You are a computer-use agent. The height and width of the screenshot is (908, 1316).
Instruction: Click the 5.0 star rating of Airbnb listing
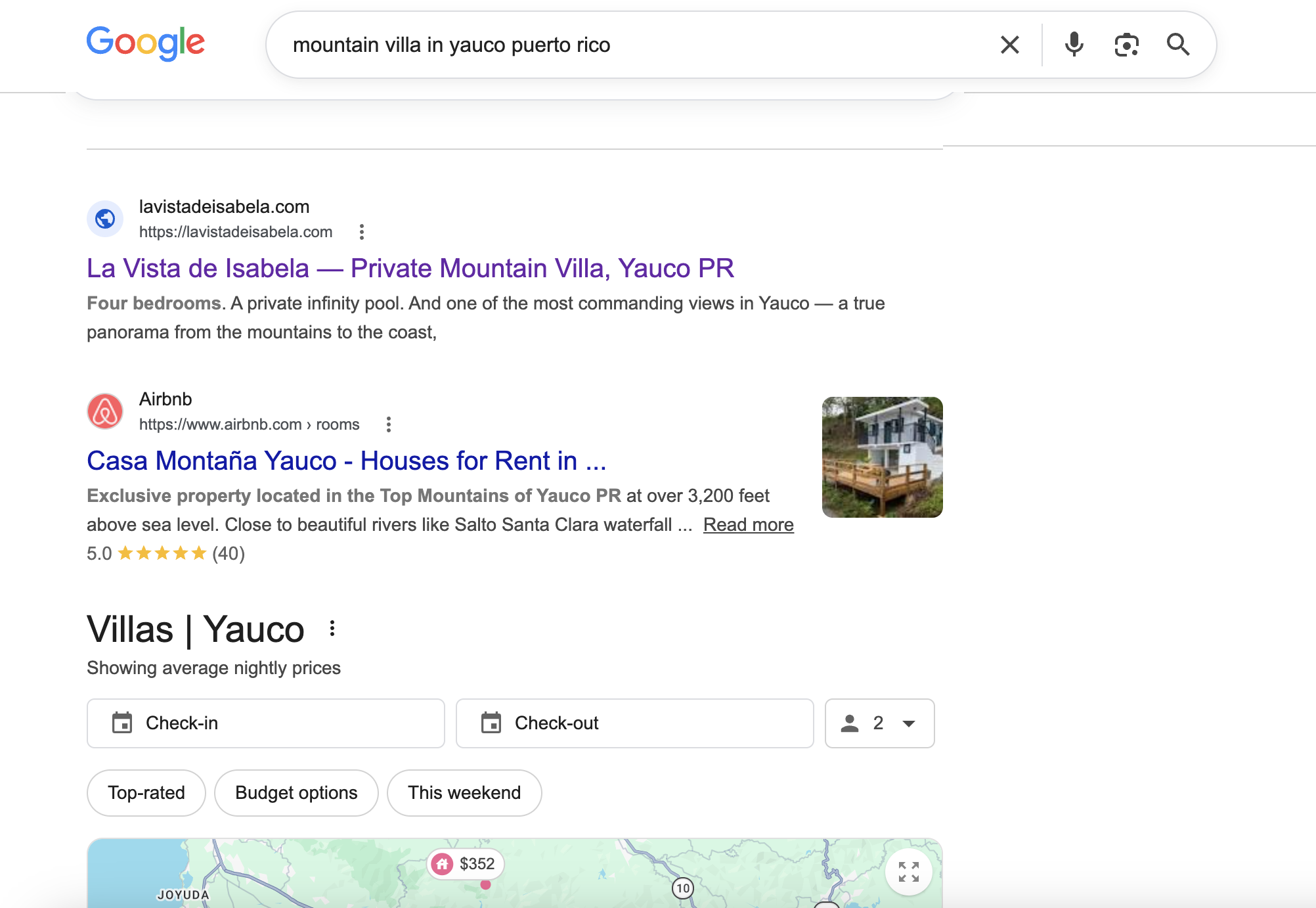pos(165,553)
